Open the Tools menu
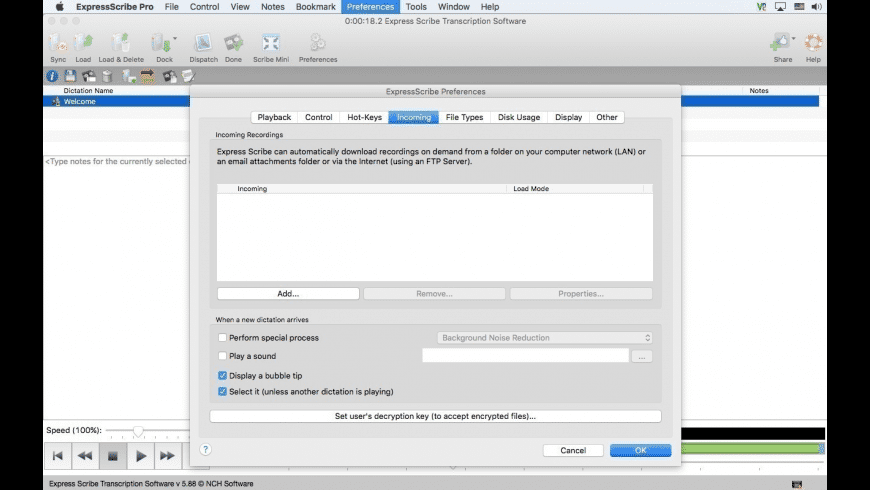The image size is (870, 490). pyautogui.click(x=416, y=7)
